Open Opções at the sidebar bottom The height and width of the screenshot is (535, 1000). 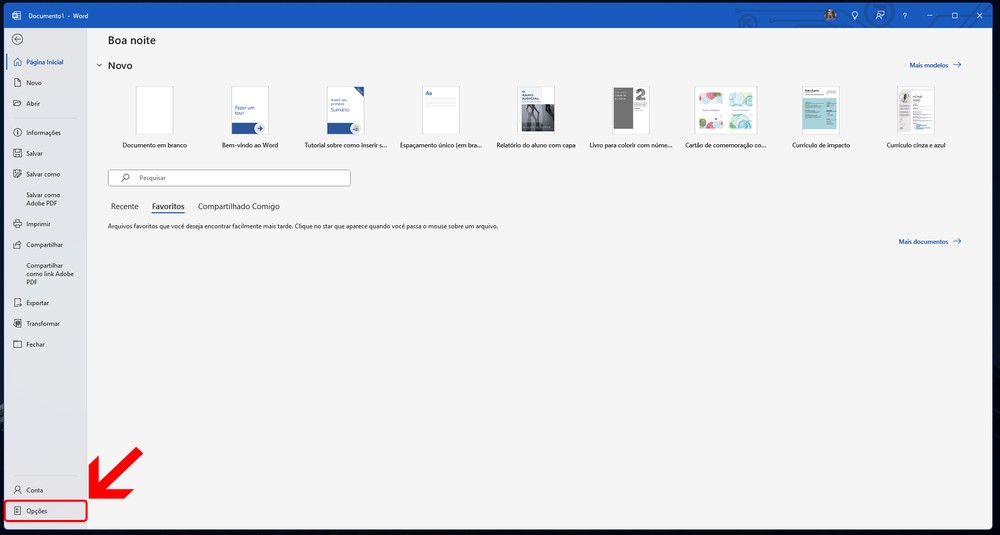[x=37, y=511]
